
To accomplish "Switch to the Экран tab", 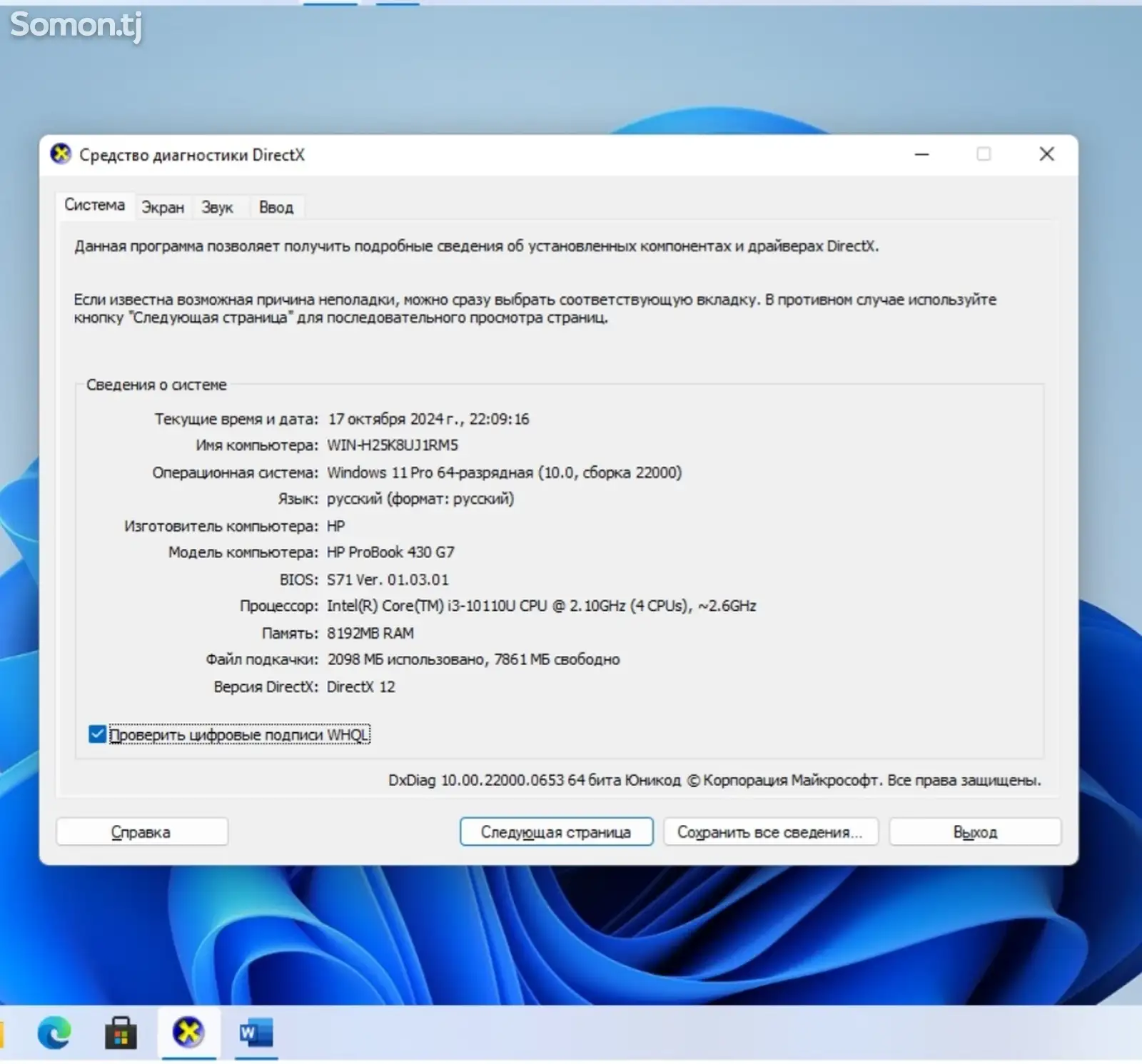I will [x=163, y=208].
